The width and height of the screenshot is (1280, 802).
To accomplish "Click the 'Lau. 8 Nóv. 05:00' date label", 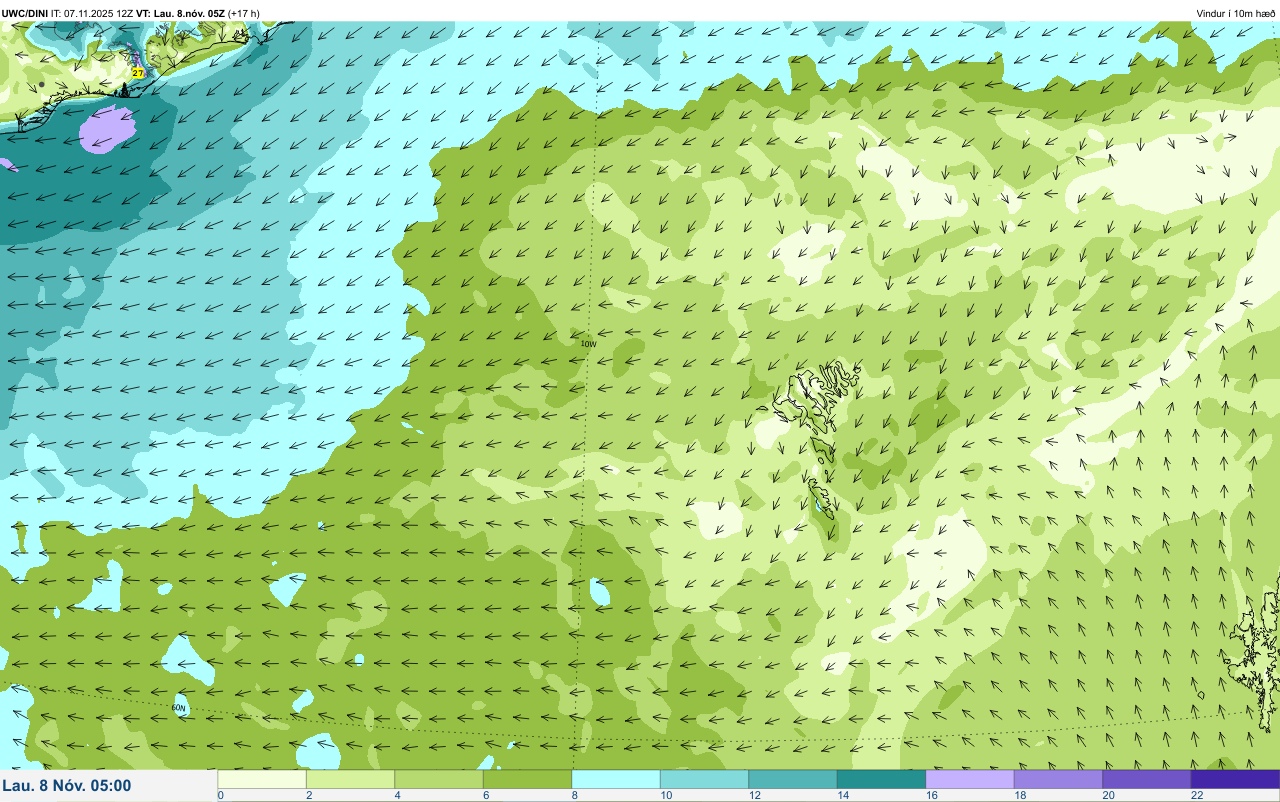I will (x=67, y=786).
